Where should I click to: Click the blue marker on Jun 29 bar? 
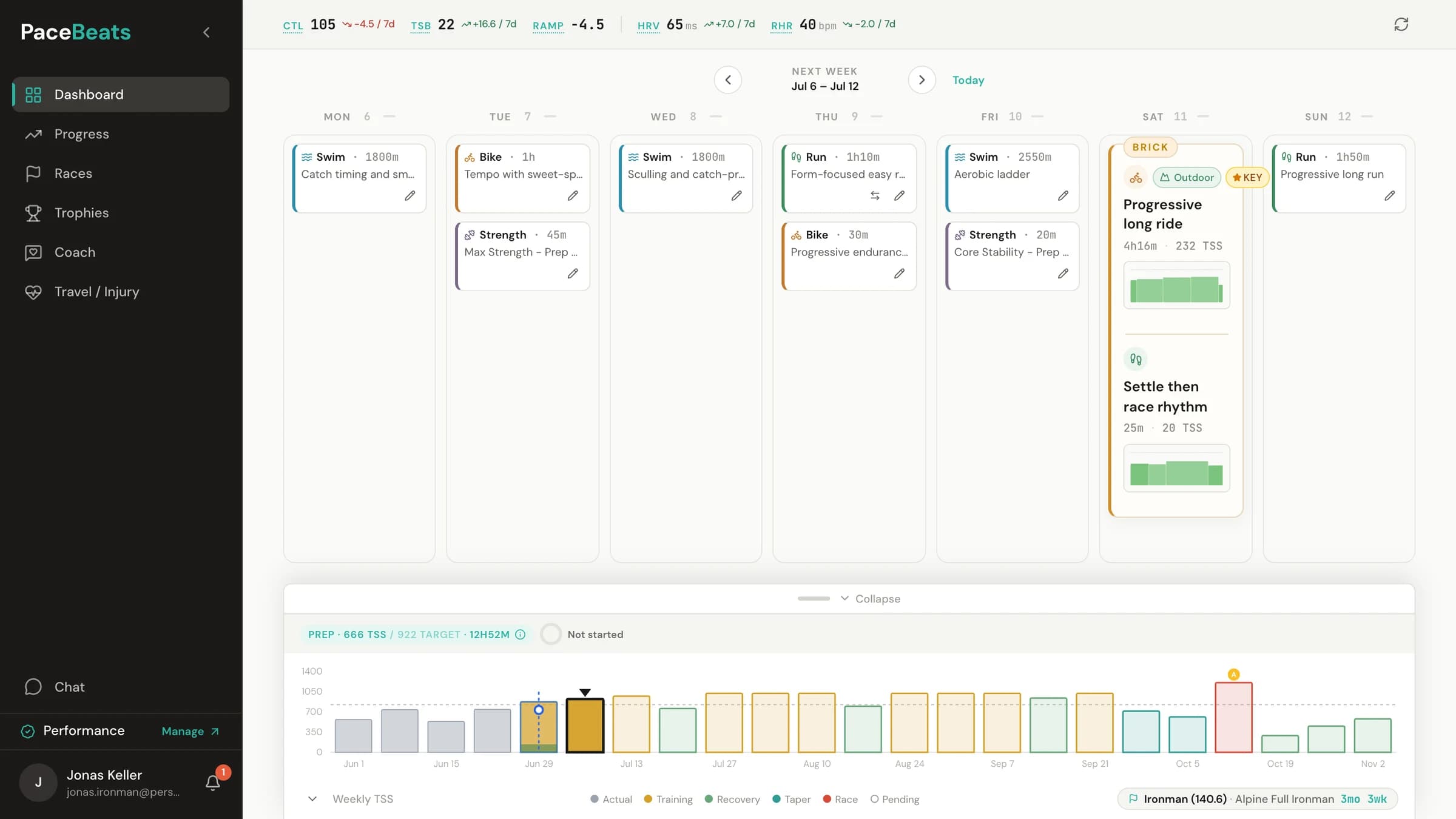tap(538, 709)
